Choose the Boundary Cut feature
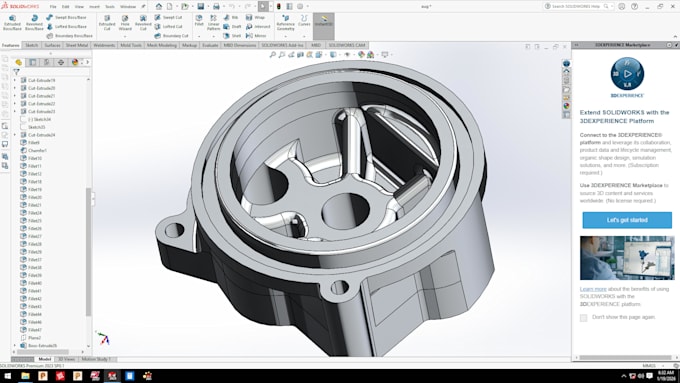 click(x=171, y=36)
